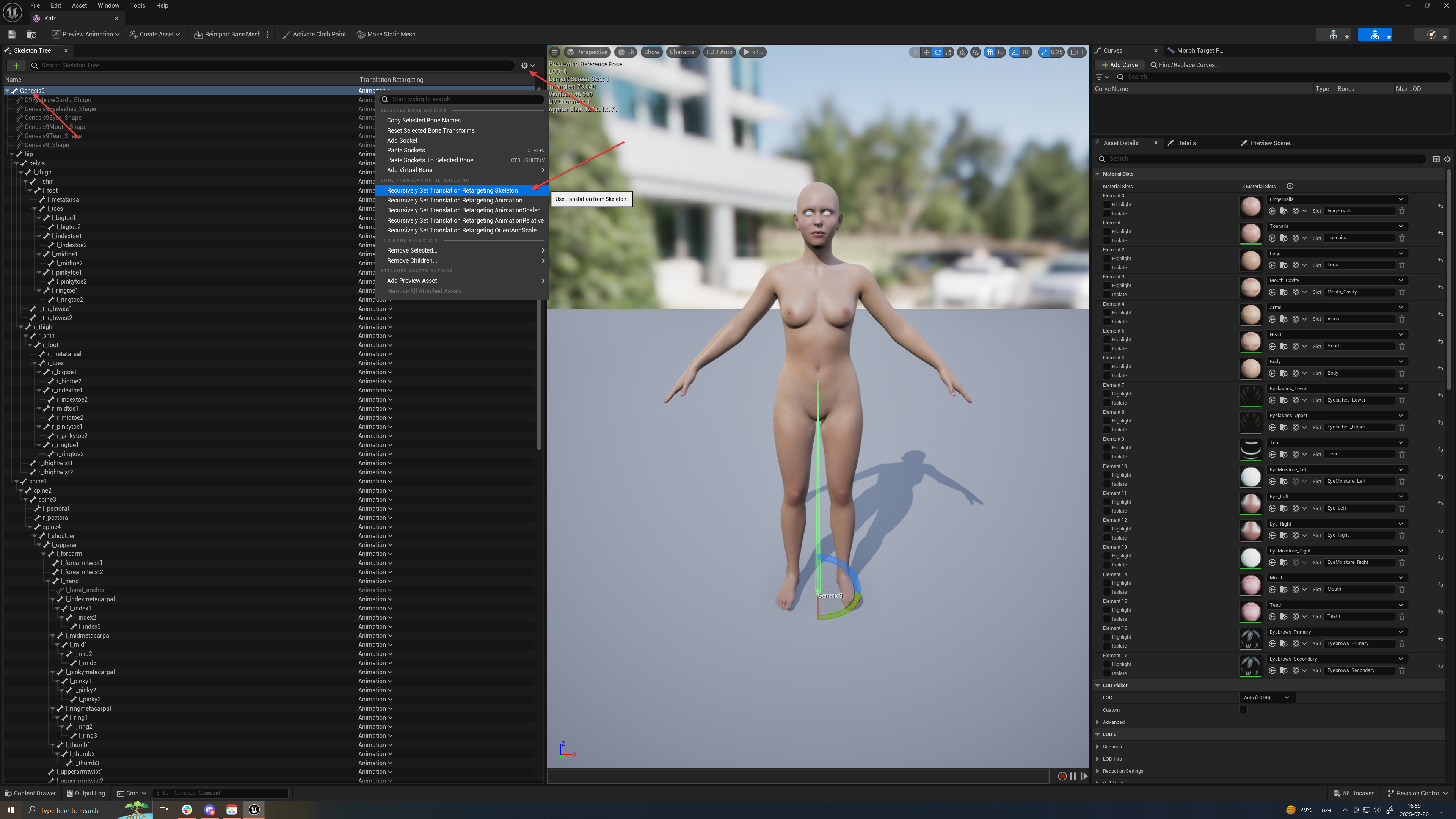This screenshot has width=1456, height=819.
Task: Choose Add Socket from context menu
Action: [x=402, y=140]
